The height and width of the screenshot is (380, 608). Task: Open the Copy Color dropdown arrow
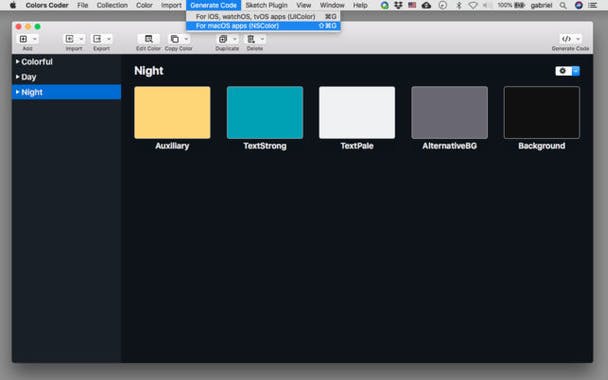(x=186, y=39)
